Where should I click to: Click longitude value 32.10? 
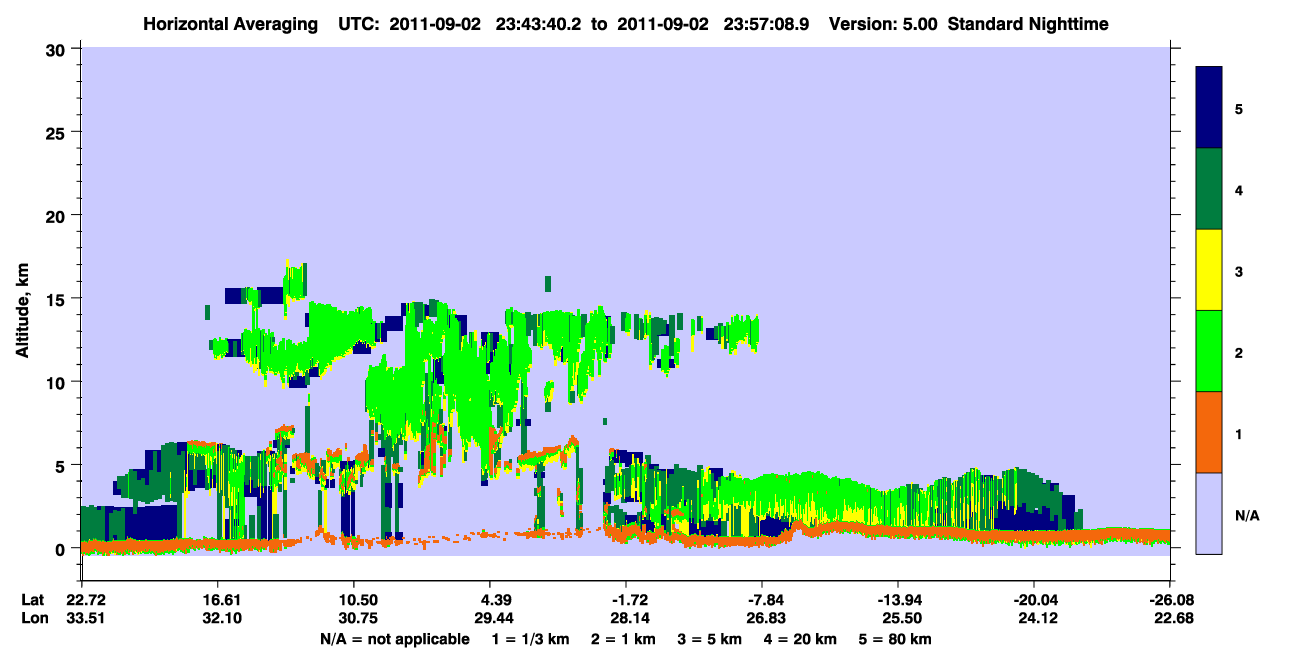click(x=217, y=618)
